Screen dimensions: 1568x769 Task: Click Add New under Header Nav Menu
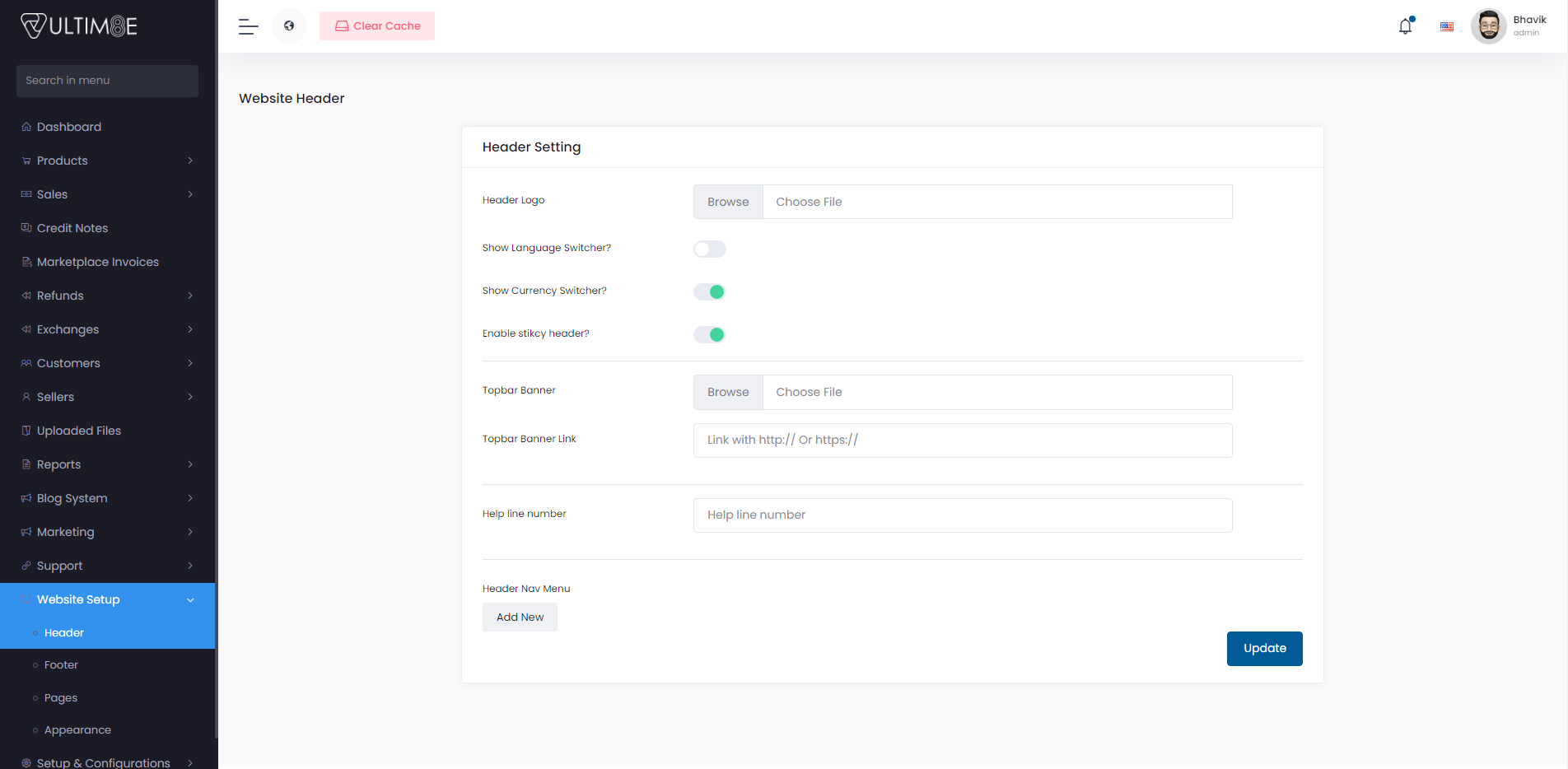click(520, 618)
